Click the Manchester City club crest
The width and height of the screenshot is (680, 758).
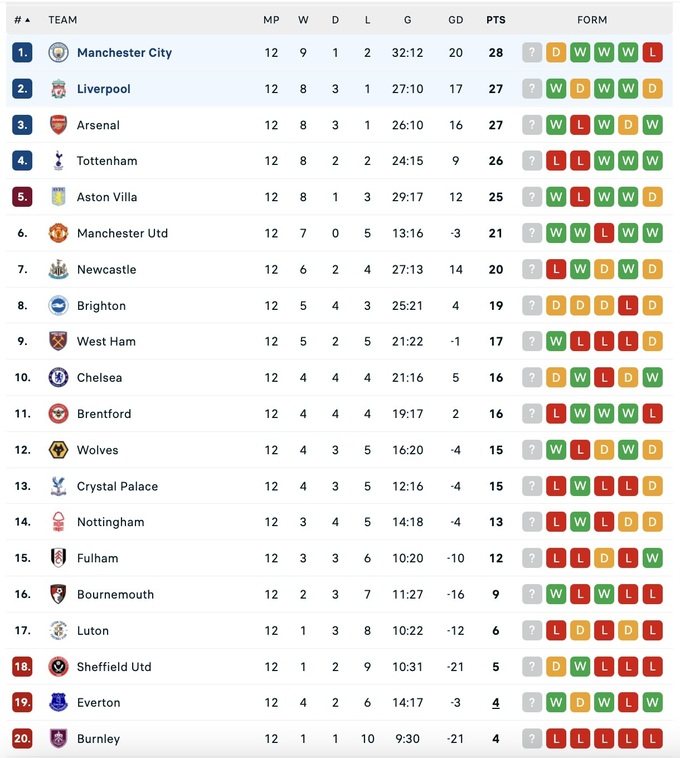point(58,53)
